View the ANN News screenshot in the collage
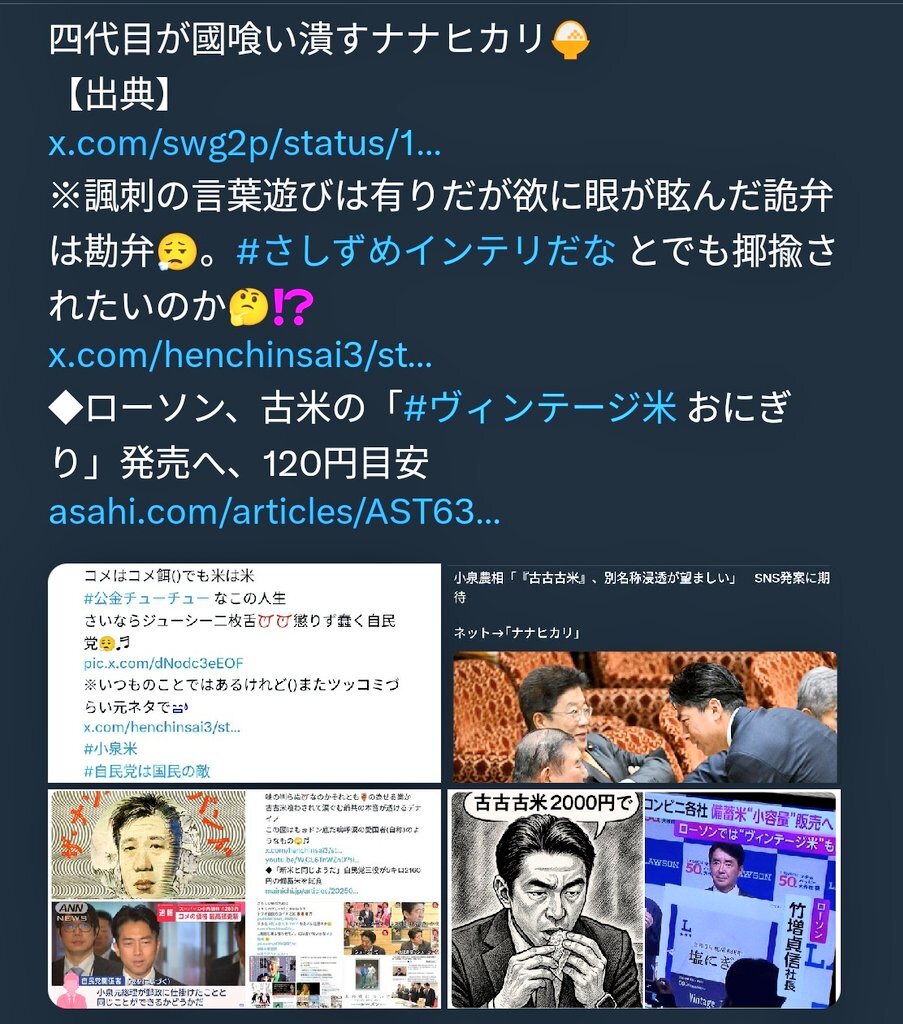The image size is (903, 1024). click(x=148, y=953)
